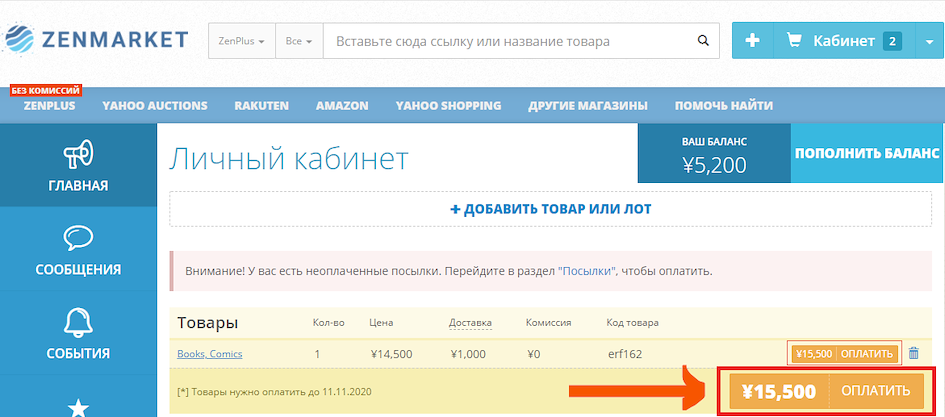Click the large ¥15,500 ОПЛАТИТЬ button
This screenshot has height=417, width=945.
826,391
